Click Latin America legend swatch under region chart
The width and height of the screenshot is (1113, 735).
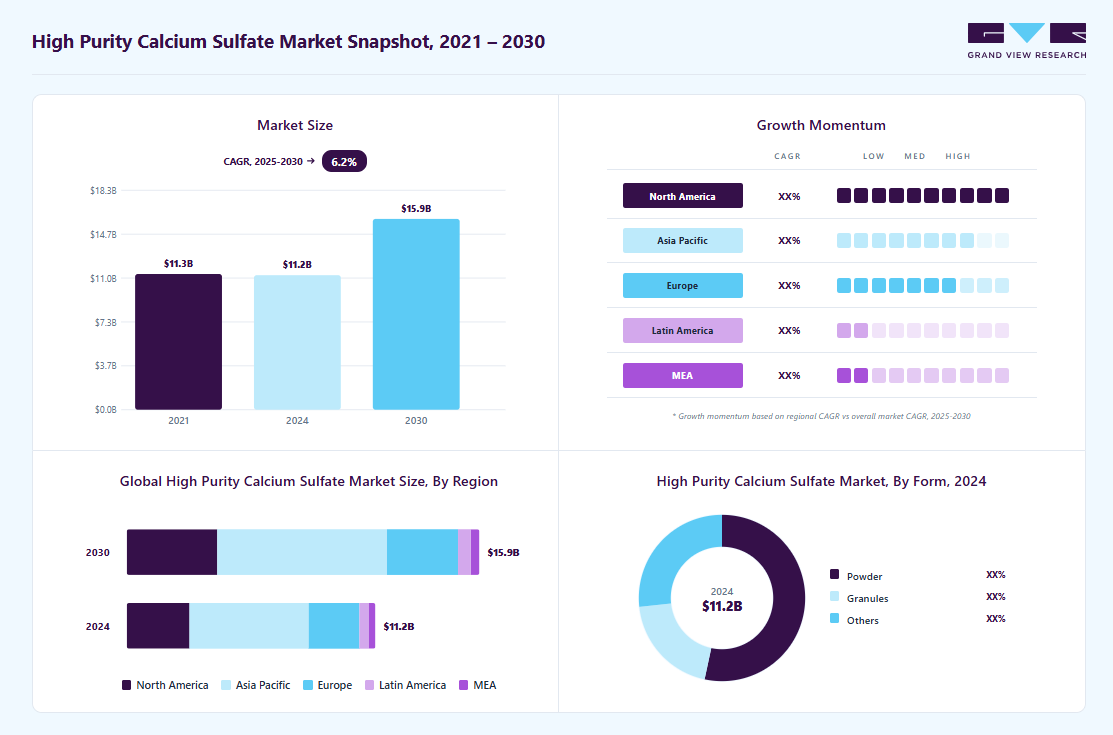[x=369, y=685]
